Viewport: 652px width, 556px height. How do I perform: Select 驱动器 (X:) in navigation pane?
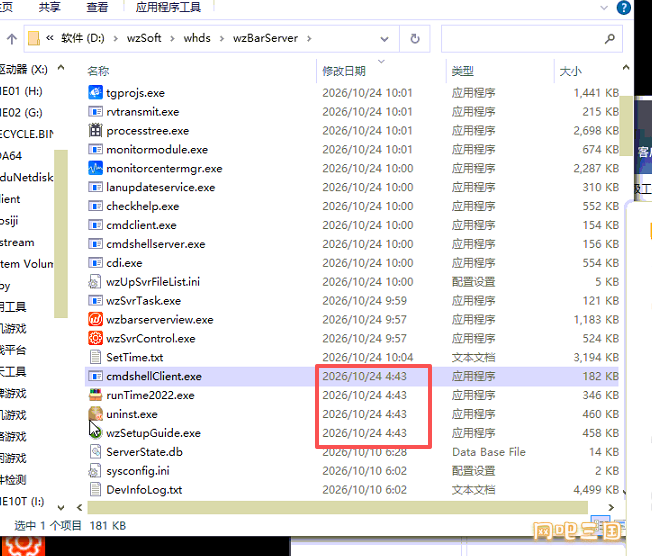click(24, 69)
